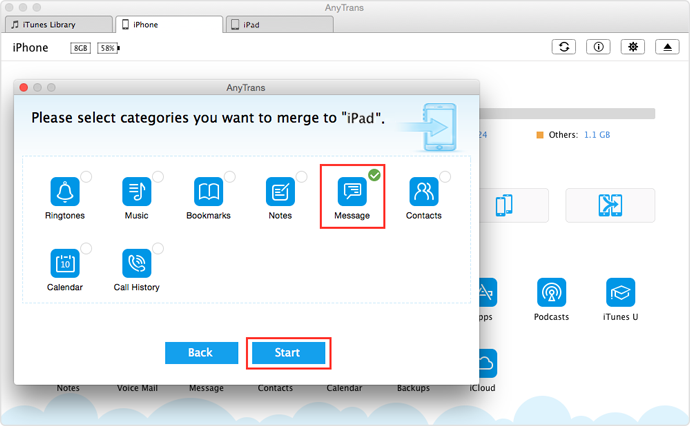690x426 pixels.
Task: Click the iCloud label in main window
Action: pyautogui.click(x=482, y=388)
